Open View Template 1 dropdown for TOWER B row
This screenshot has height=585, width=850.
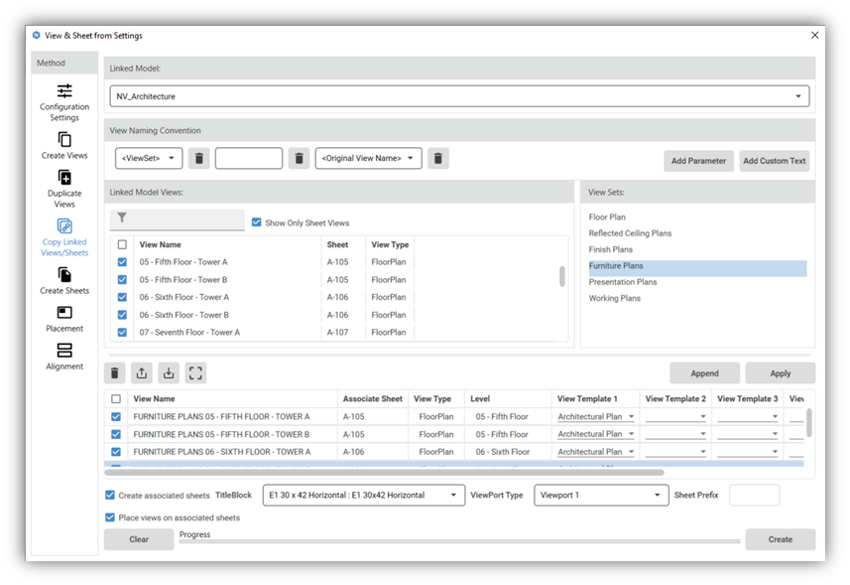click(596, 434)
